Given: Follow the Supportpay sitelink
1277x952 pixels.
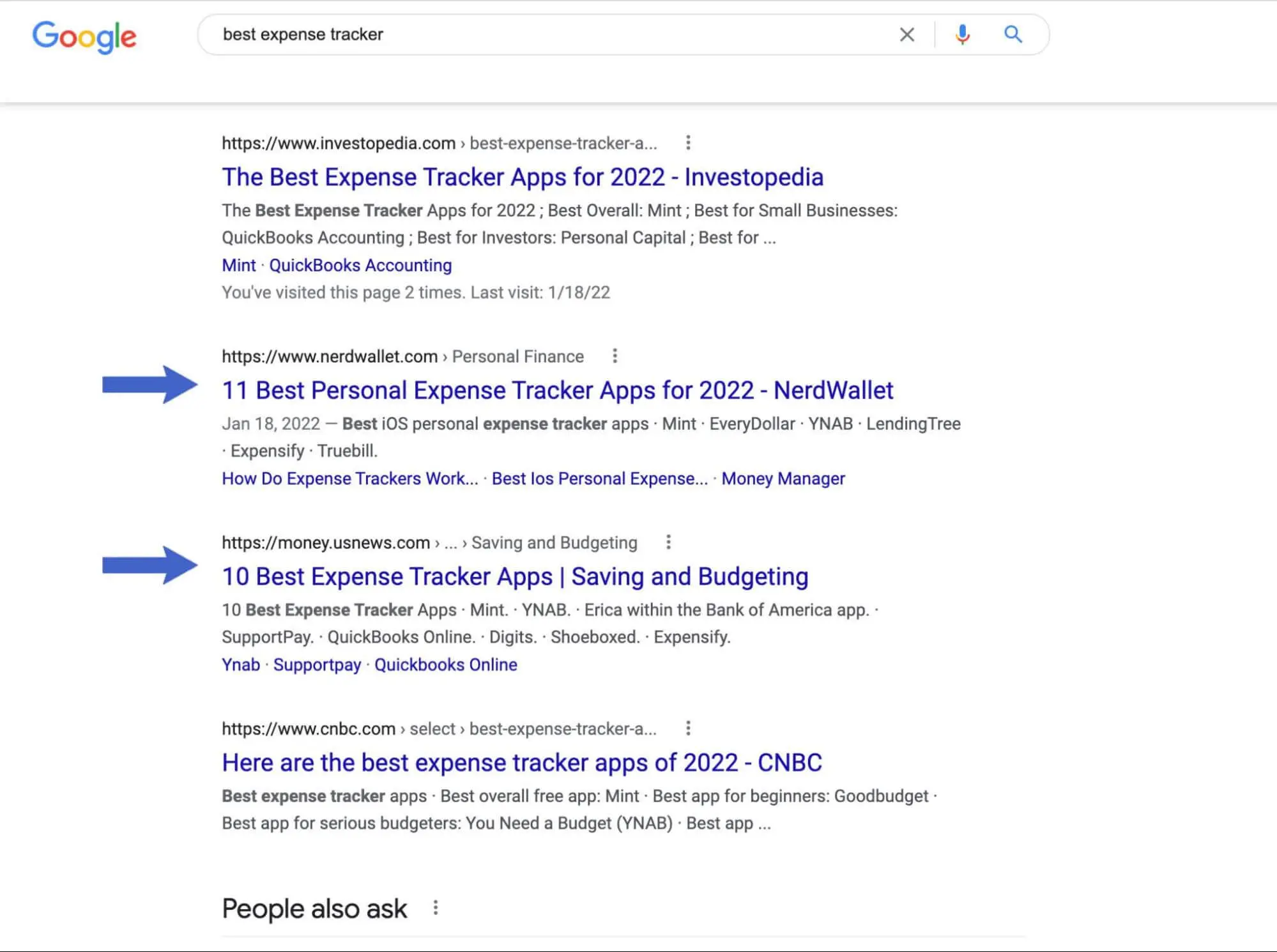Looking at the screenshot, I should point(317,664).
